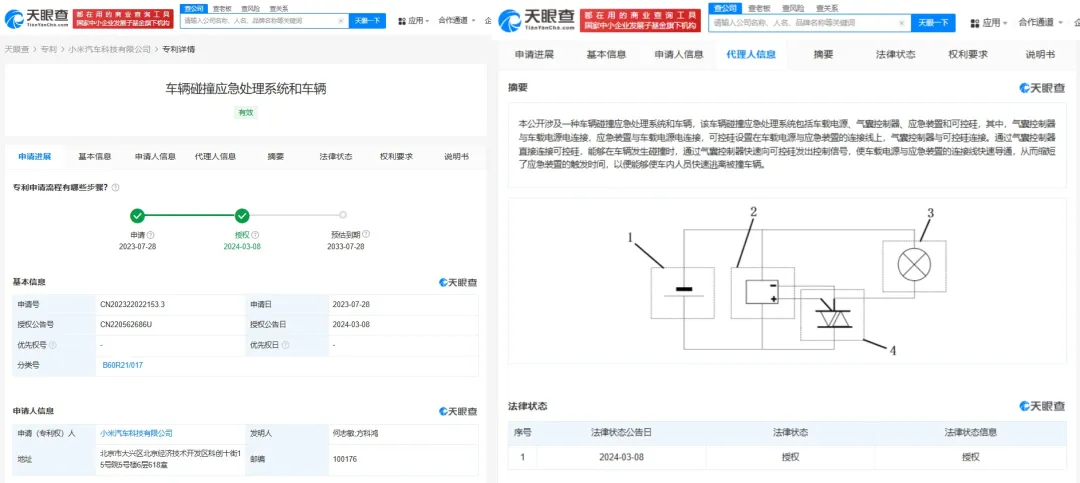Expand 应用 dropdown on left page
1080x483 pixels.
coord(414,21)
